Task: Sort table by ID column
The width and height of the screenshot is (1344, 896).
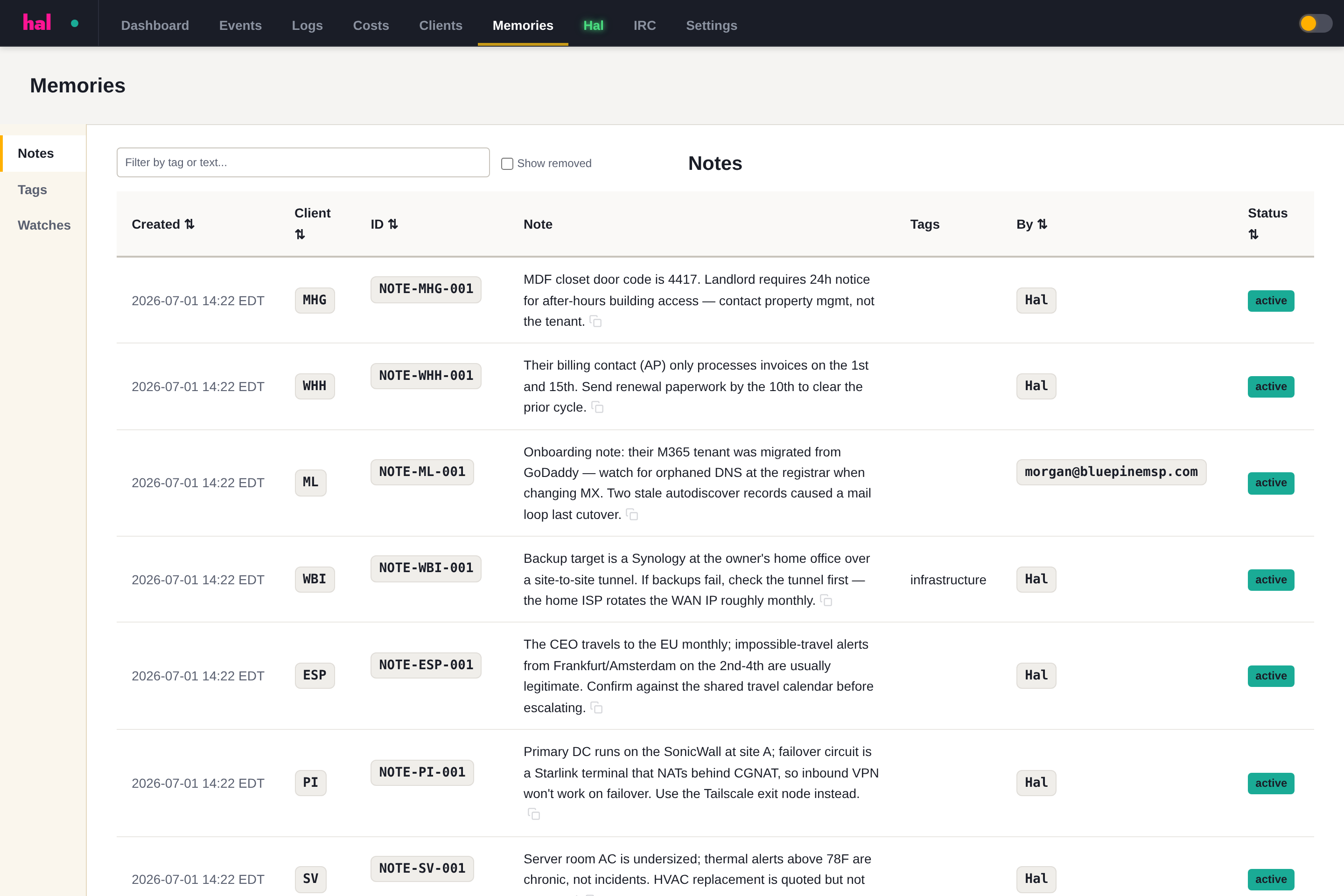Action: [x=384, y=224]
